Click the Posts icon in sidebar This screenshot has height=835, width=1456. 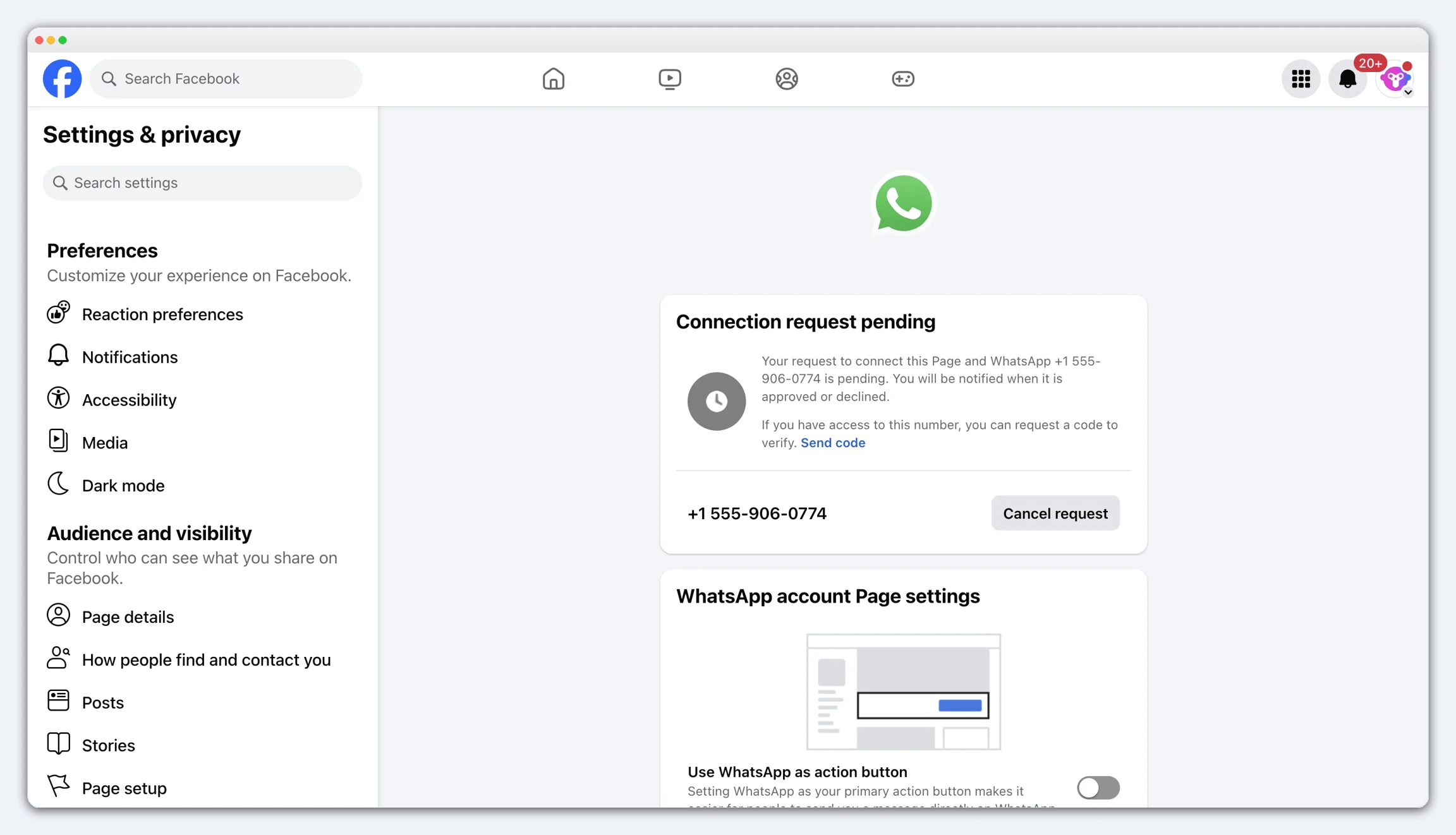pos(58,701)
